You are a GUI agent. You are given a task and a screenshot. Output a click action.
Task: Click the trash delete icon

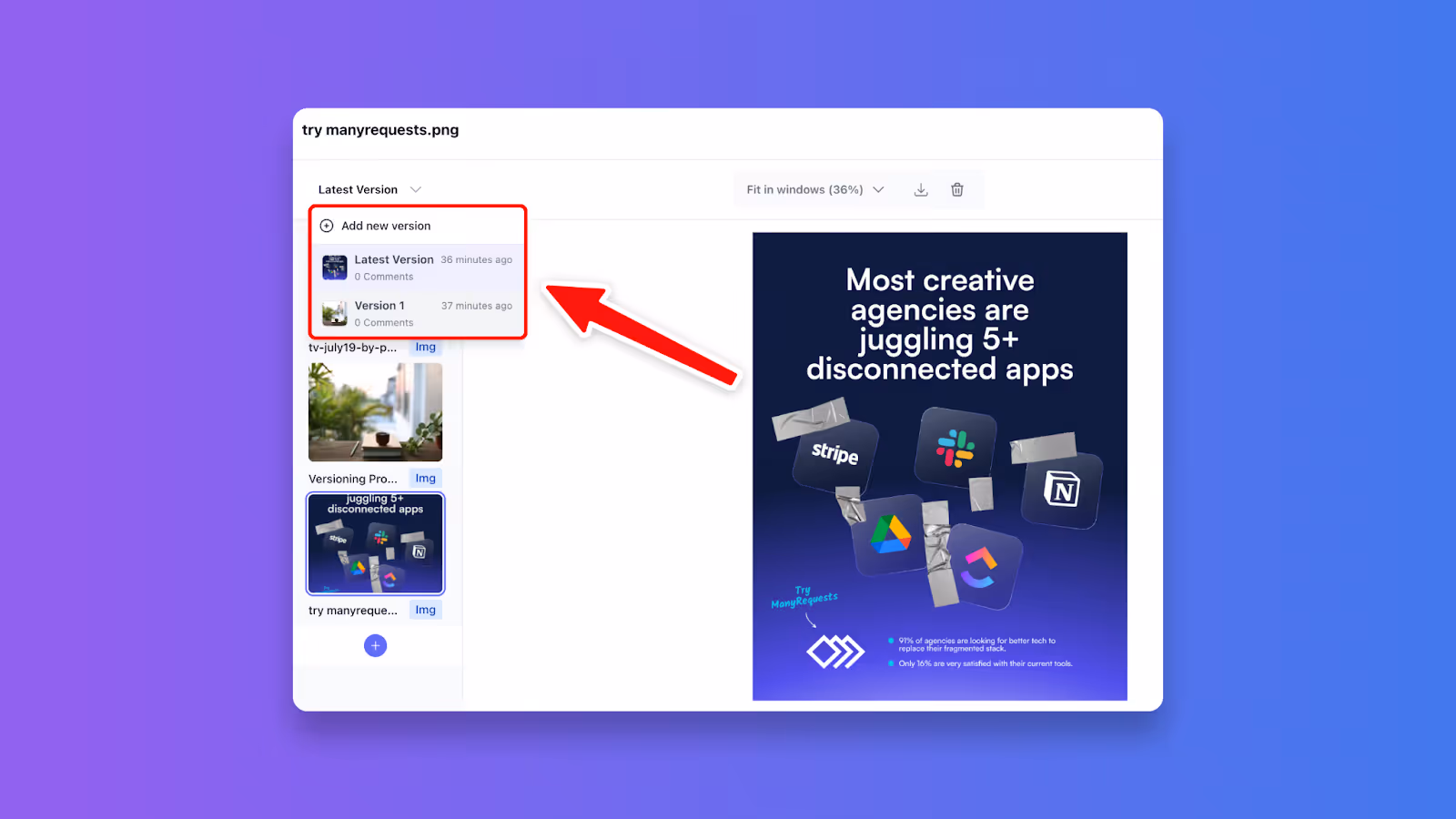(957, 189)
